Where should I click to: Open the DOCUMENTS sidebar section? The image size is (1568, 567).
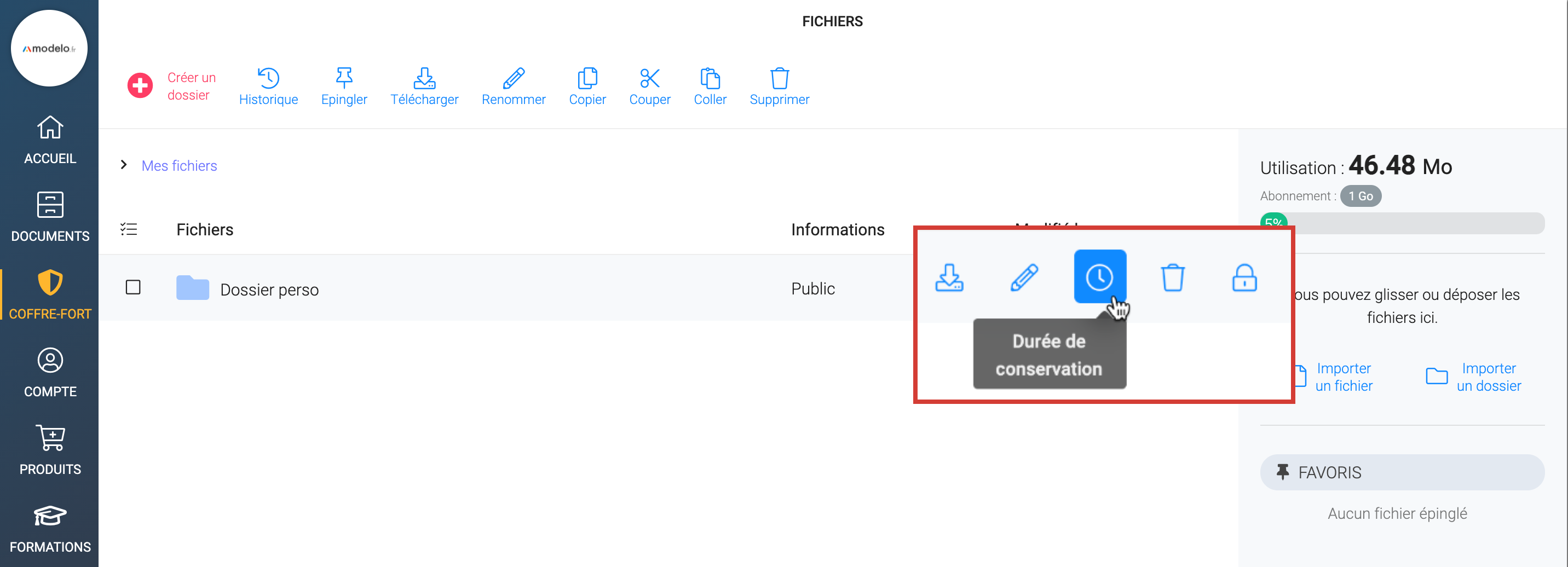(50, 217)
